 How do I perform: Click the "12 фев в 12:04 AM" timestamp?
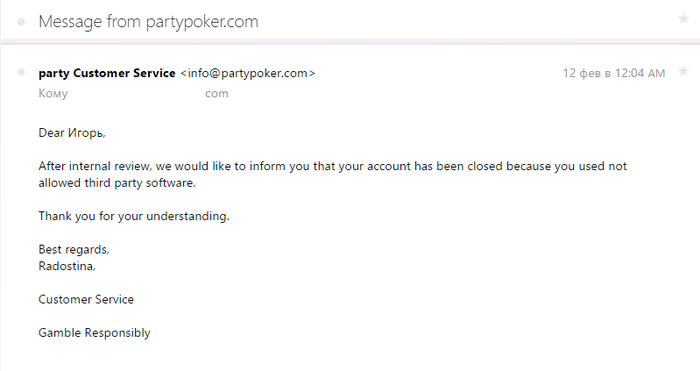tap(614, 73)
